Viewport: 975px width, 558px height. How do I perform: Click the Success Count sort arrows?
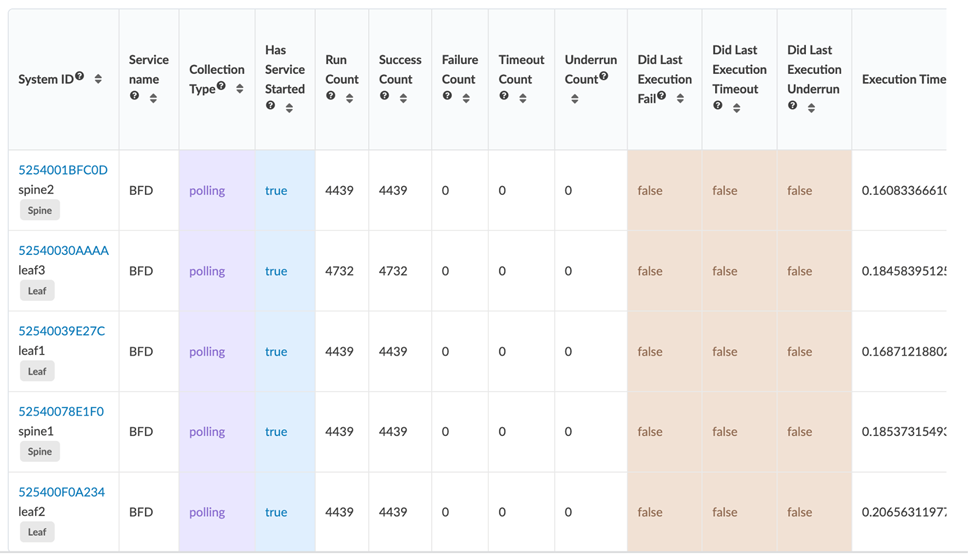(403, 98)
